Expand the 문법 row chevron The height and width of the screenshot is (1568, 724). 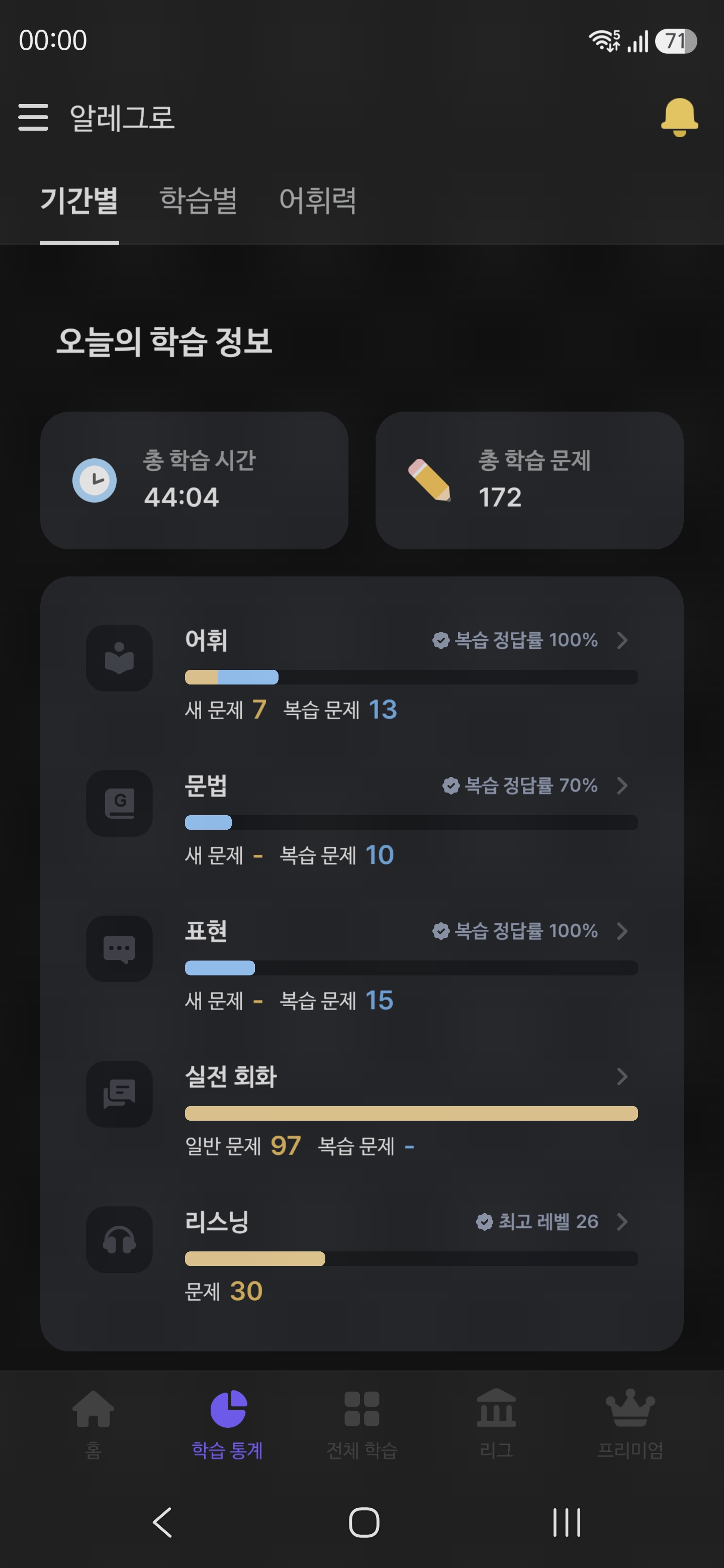click(622, 786)
